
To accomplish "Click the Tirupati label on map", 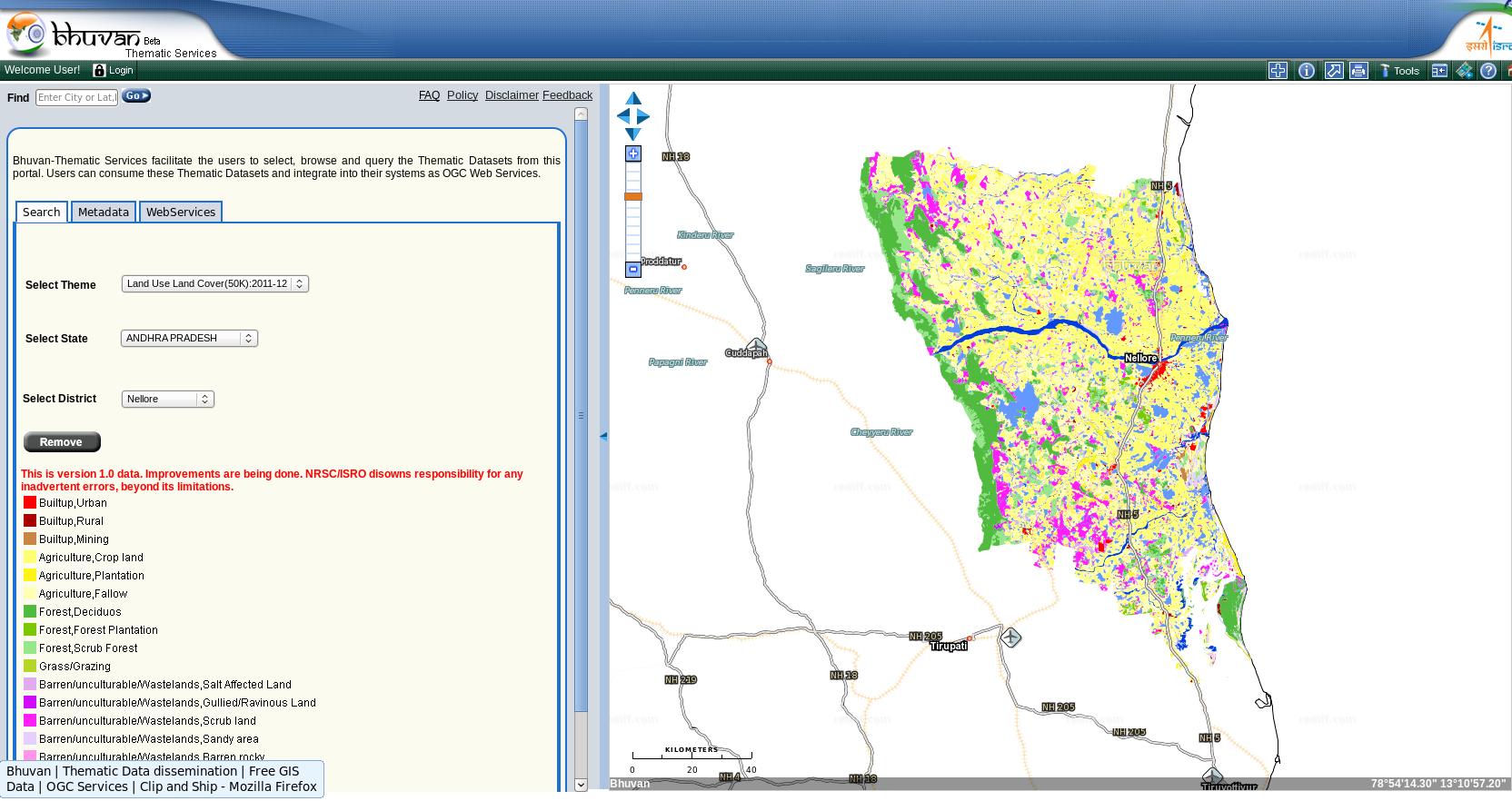I will coord(949,647).
